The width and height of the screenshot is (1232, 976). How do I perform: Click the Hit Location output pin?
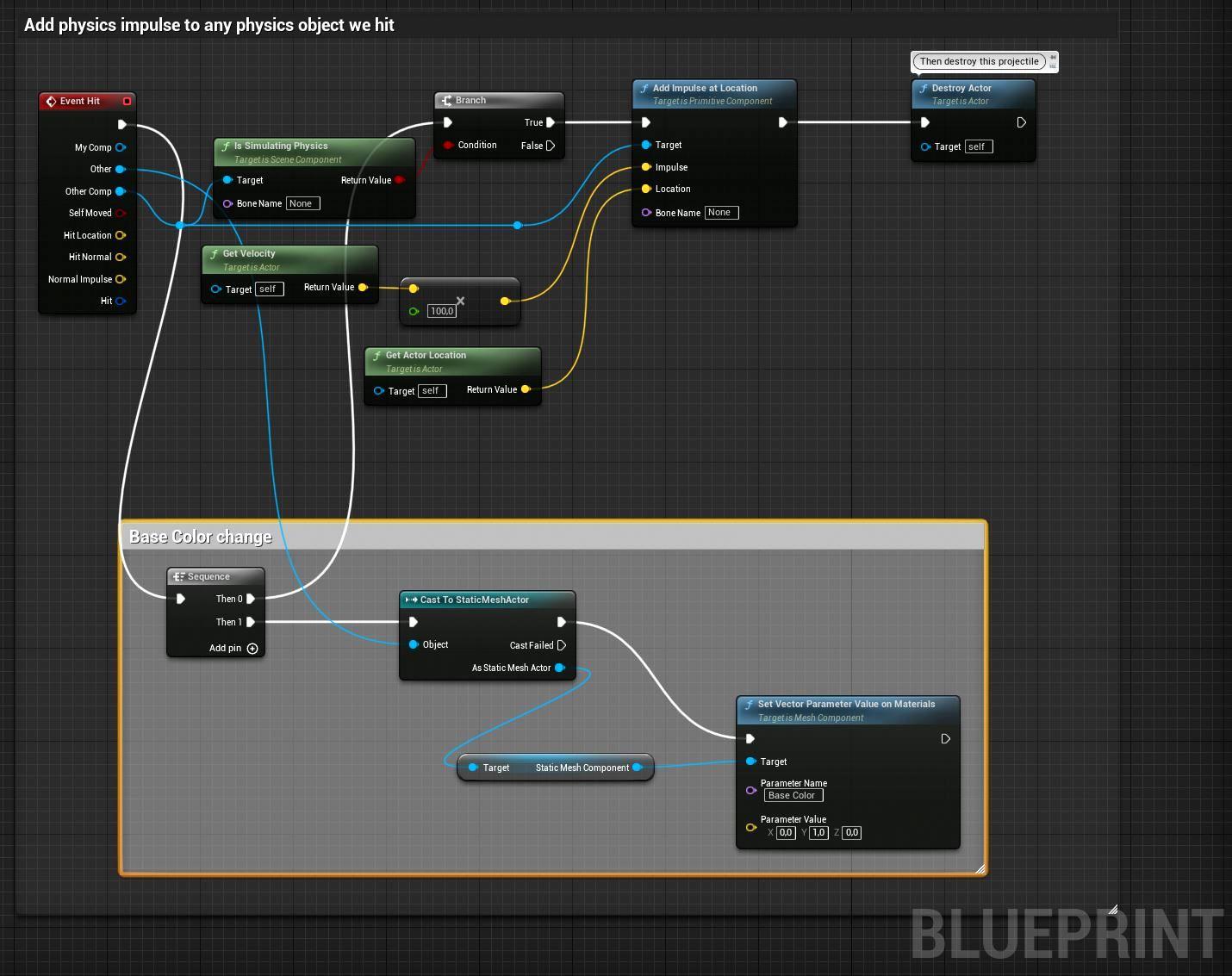point(121,235)
